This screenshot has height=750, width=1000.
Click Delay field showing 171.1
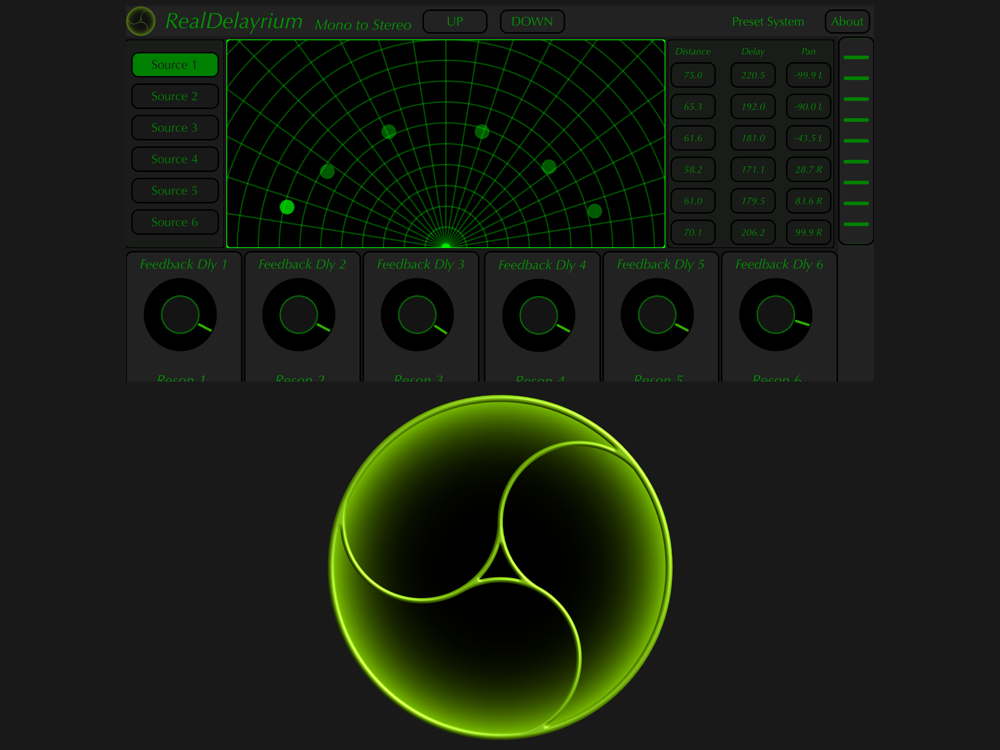click(x=753, y=170)
